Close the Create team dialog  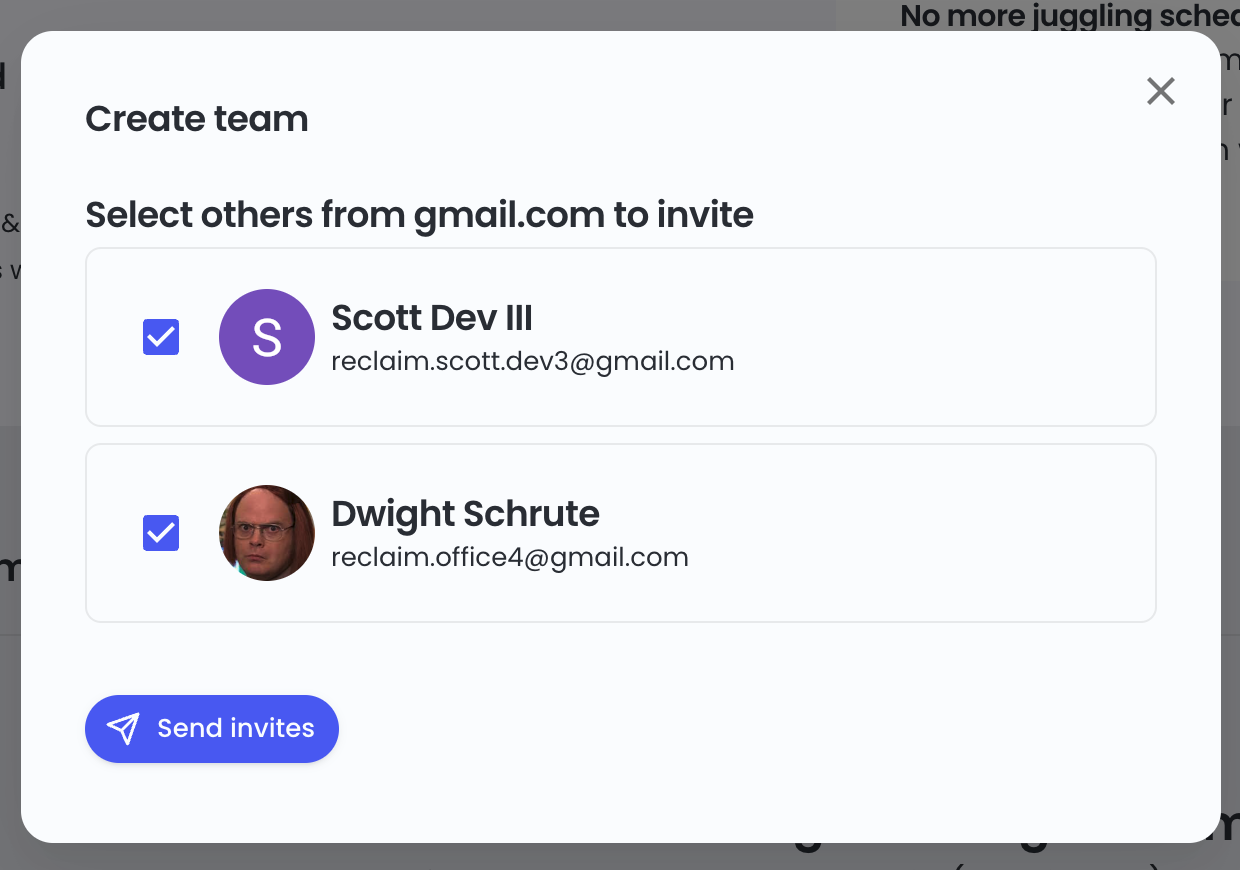point(1160,91)
